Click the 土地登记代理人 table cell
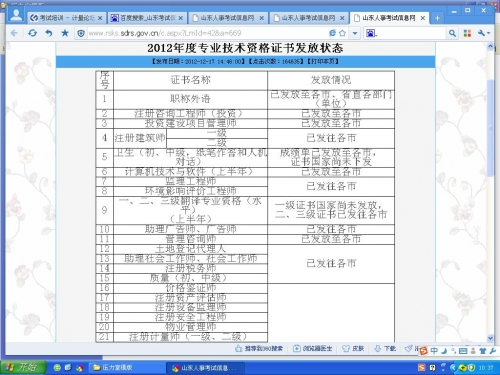This screenshot has height=375, width=500. (x=190, y=249)
